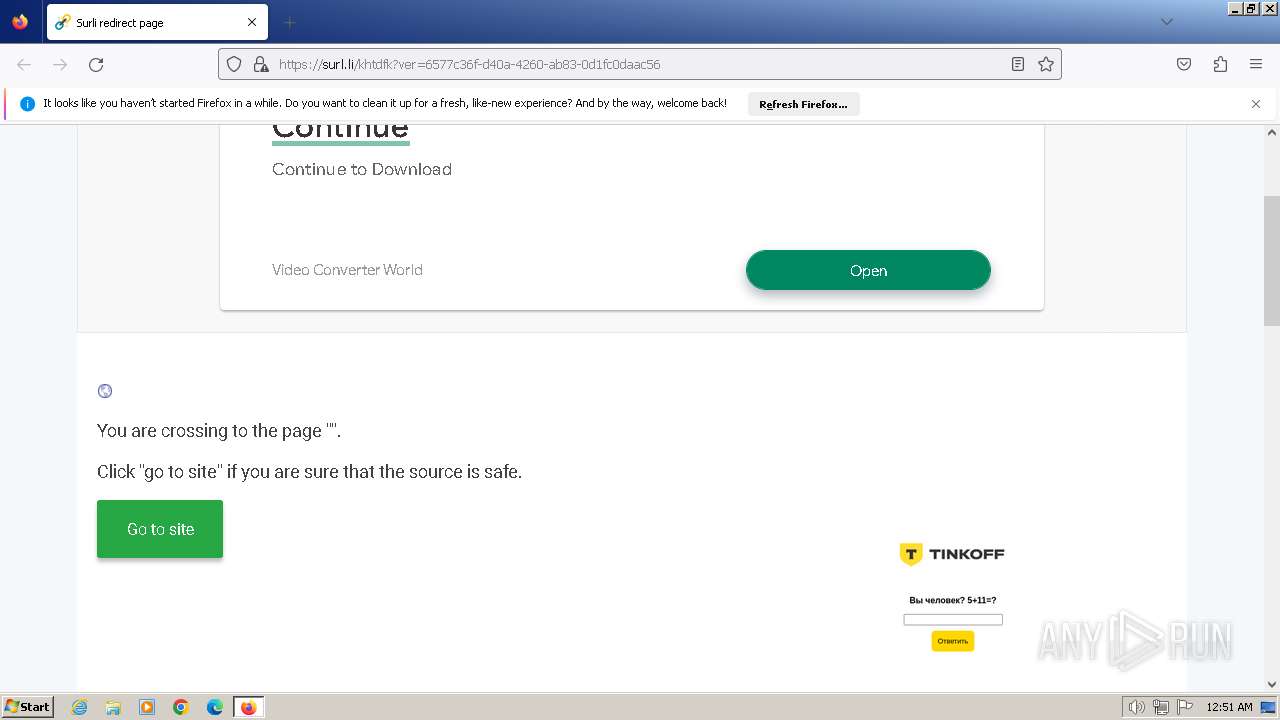1280x720 pixels.
Task: Expand the list all tabs chevron
Action: coord(1166,22)
